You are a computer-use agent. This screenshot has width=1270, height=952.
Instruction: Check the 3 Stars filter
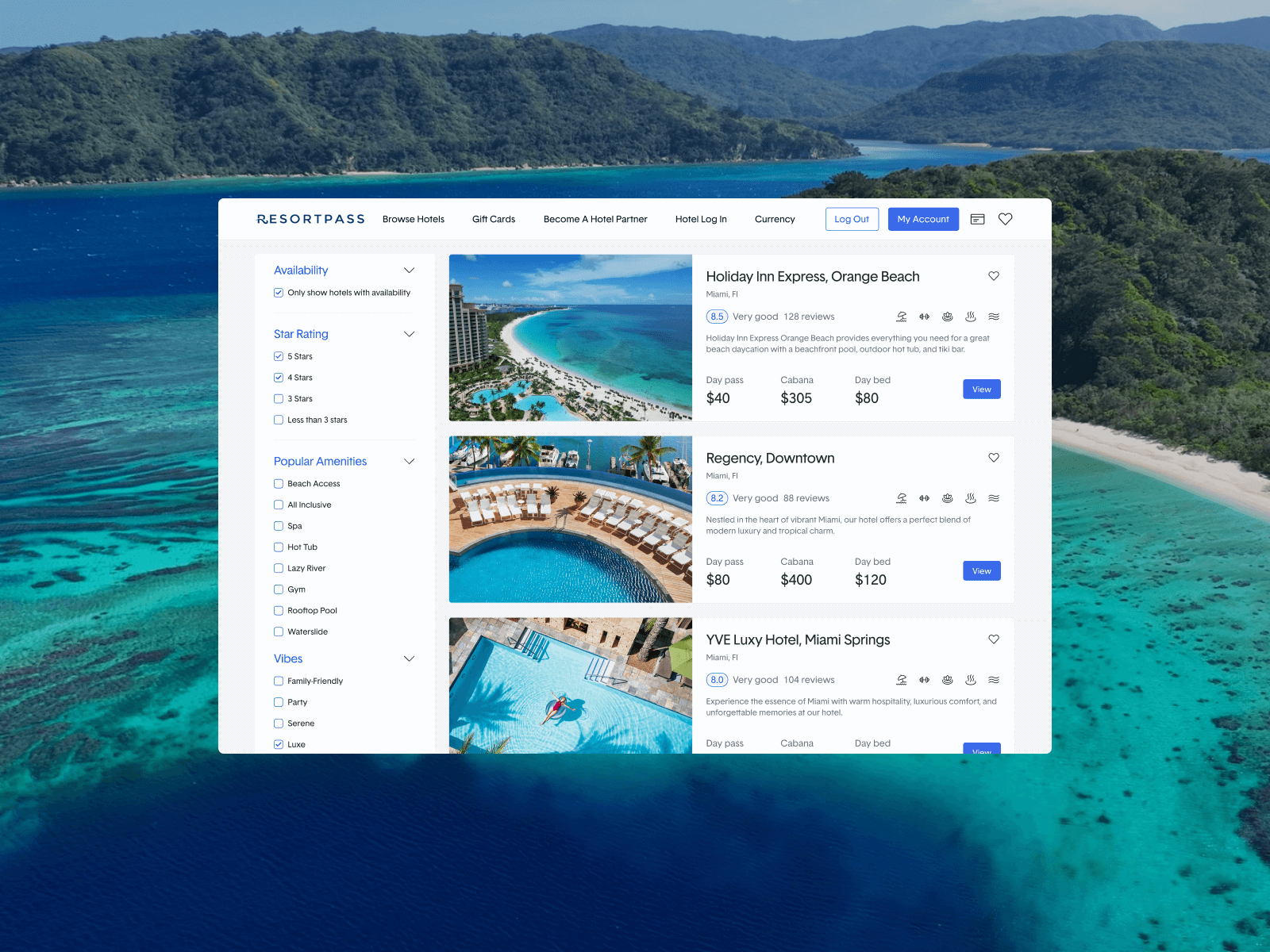click(x=279, y=399)
